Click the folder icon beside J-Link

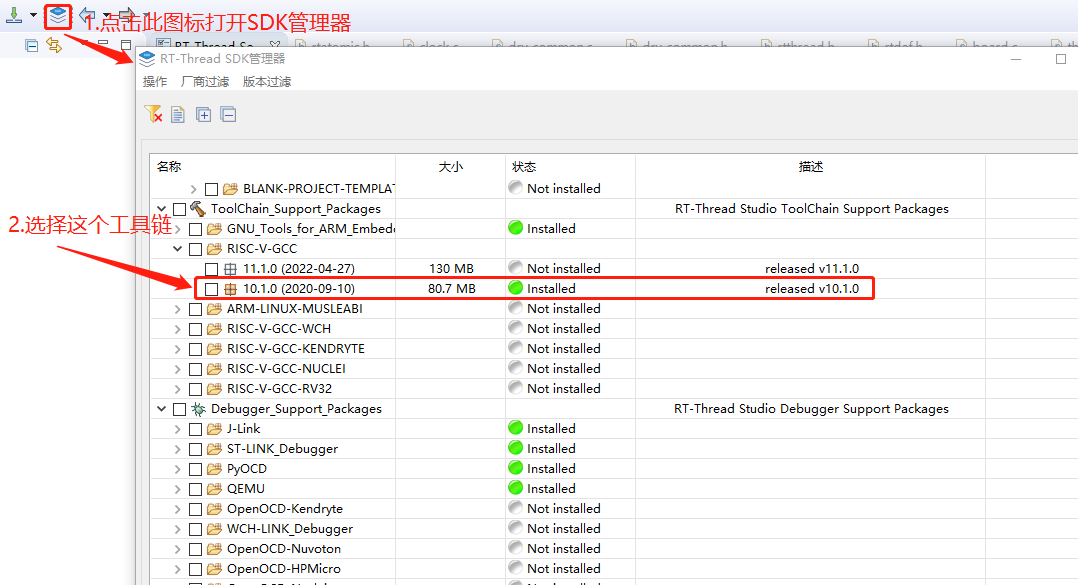pyautogui.click(x=214, y=429)
